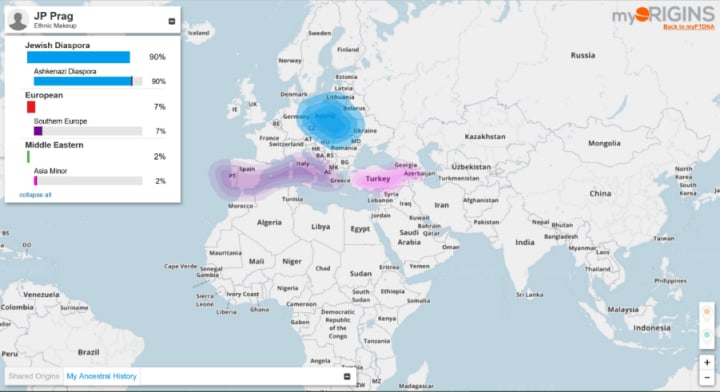Click the Algeria map label
Screen dimensions: 720x392
(269, 222)
